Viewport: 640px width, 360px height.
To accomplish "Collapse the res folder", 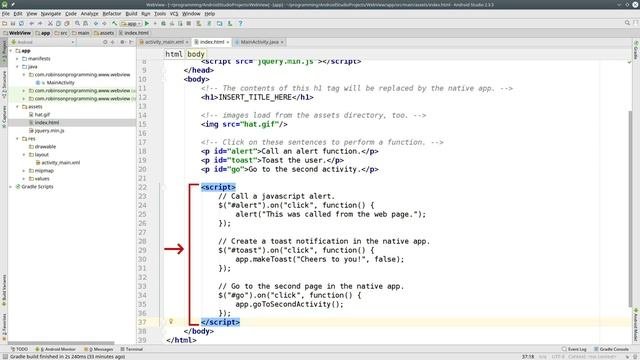I will (x=18, y=139).
